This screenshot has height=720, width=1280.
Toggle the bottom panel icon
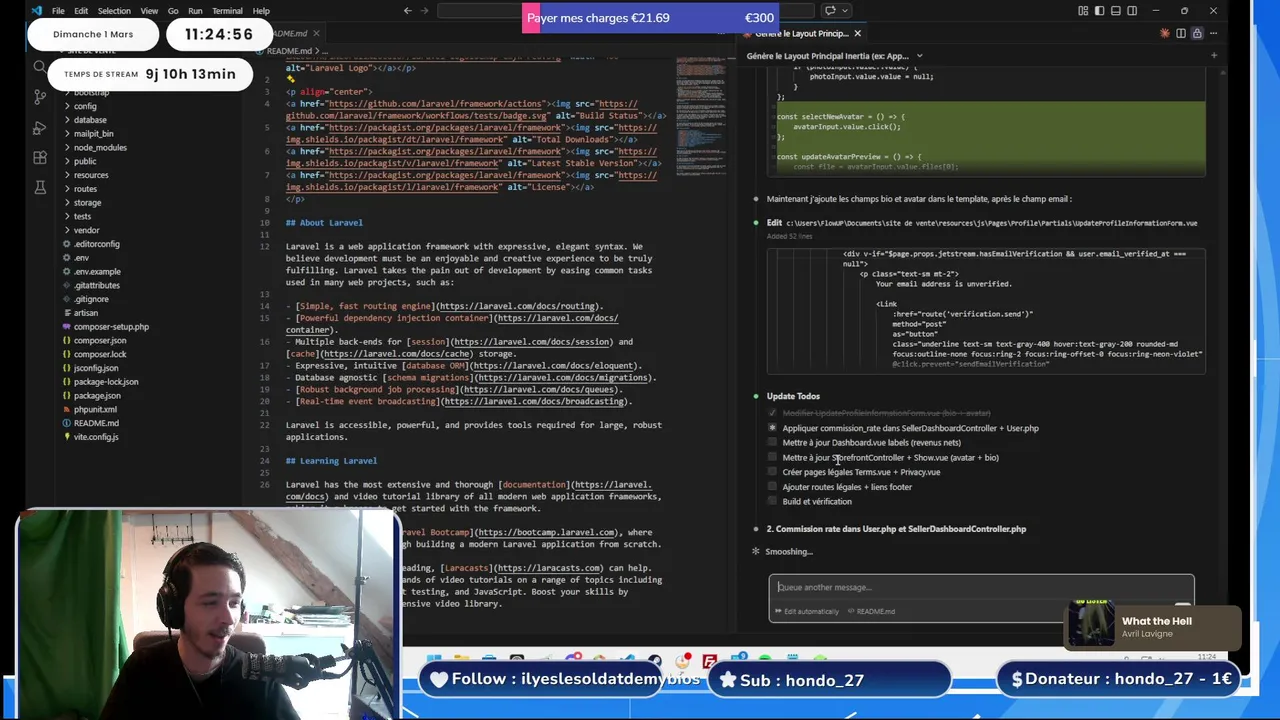click(x=1115, y=11)
